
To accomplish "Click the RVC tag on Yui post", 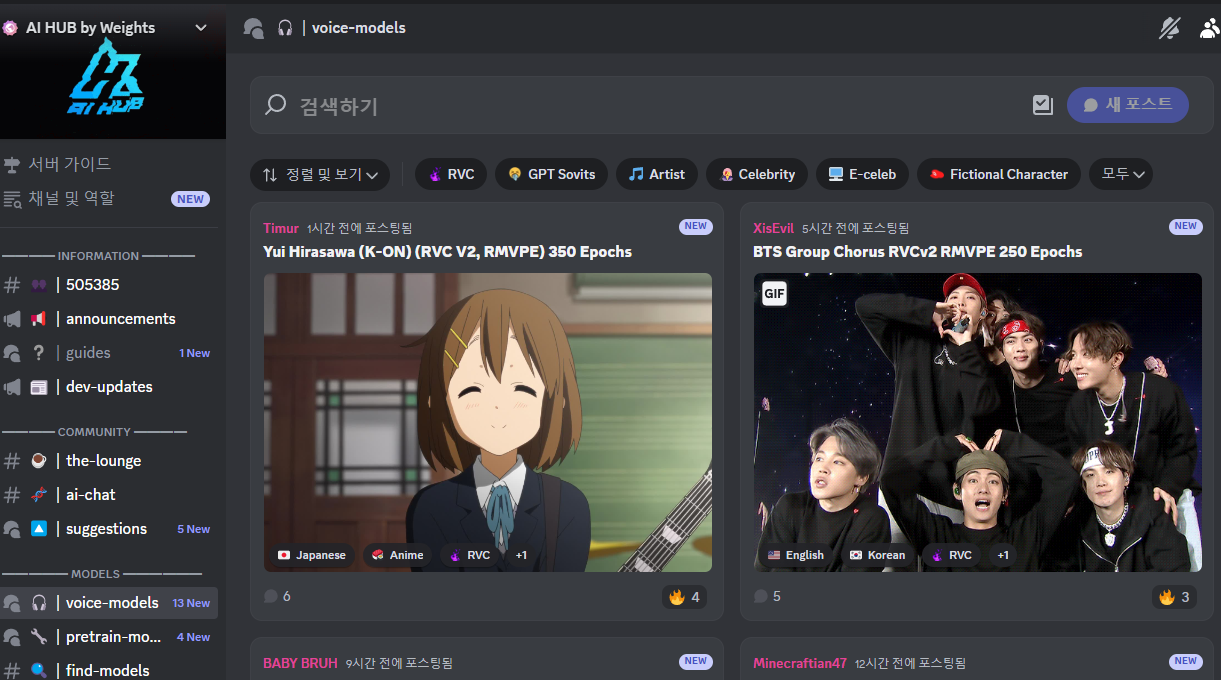I will [470, 555].
